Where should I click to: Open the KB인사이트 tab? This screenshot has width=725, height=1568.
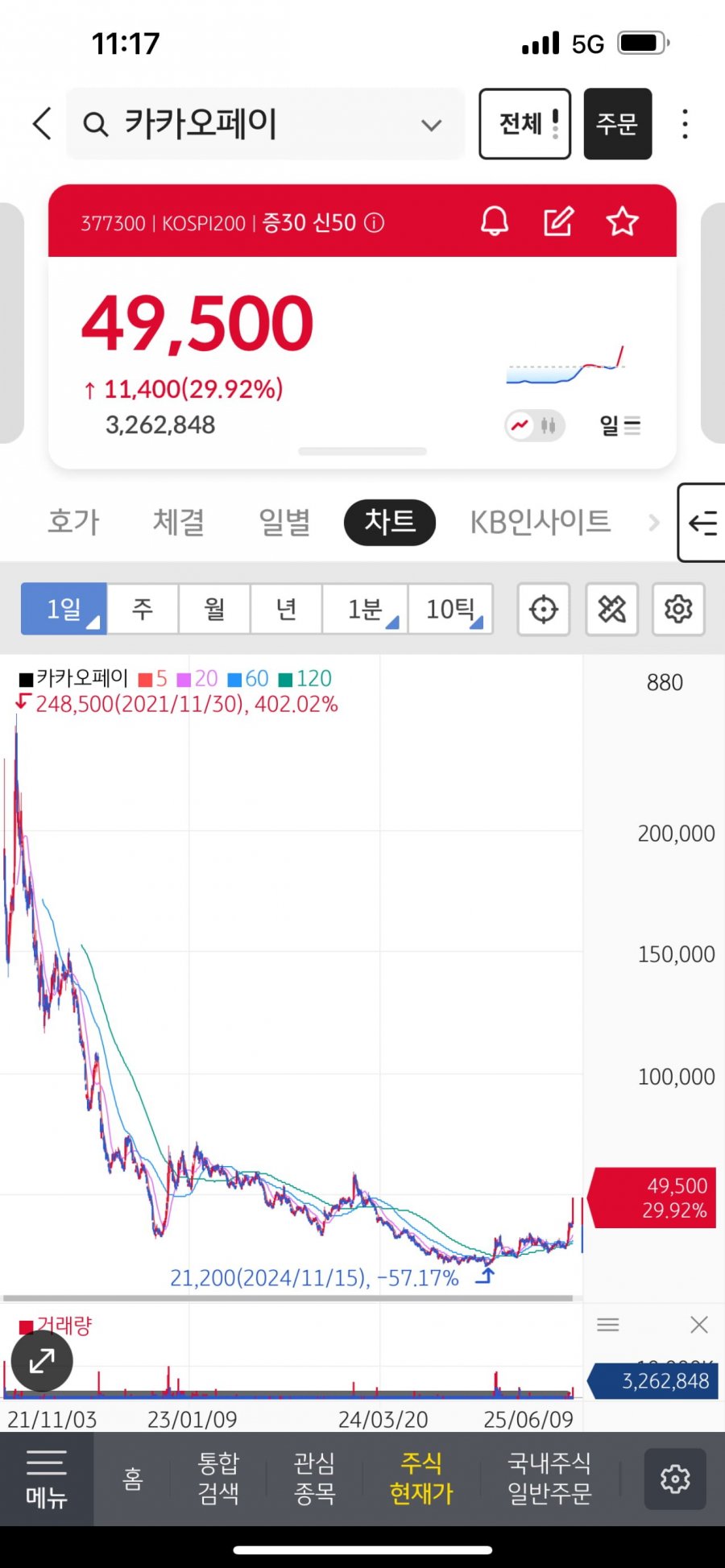coord(541,522)
